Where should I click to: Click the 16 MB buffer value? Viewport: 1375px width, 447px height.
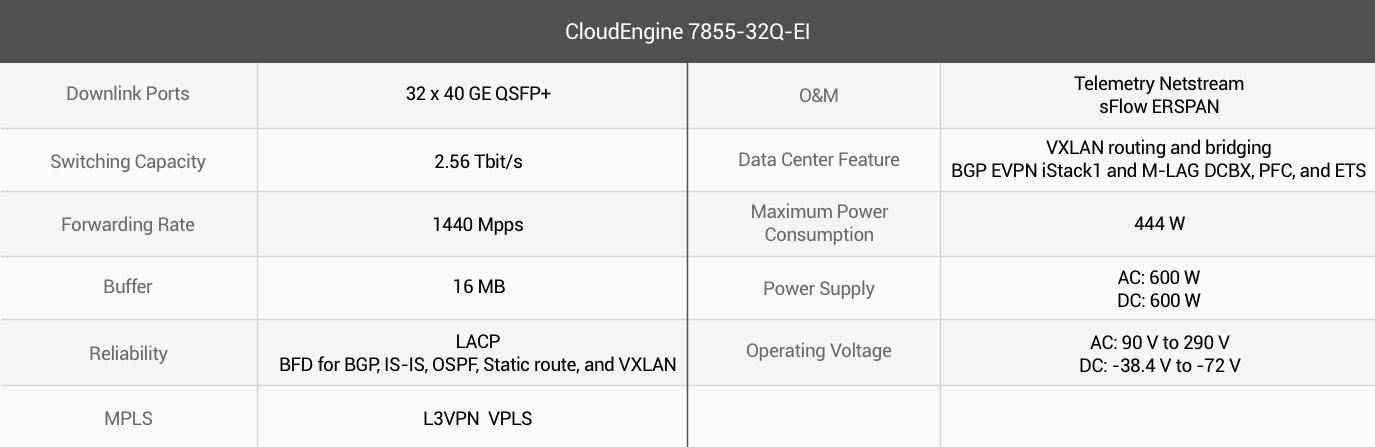click(478, 287)
